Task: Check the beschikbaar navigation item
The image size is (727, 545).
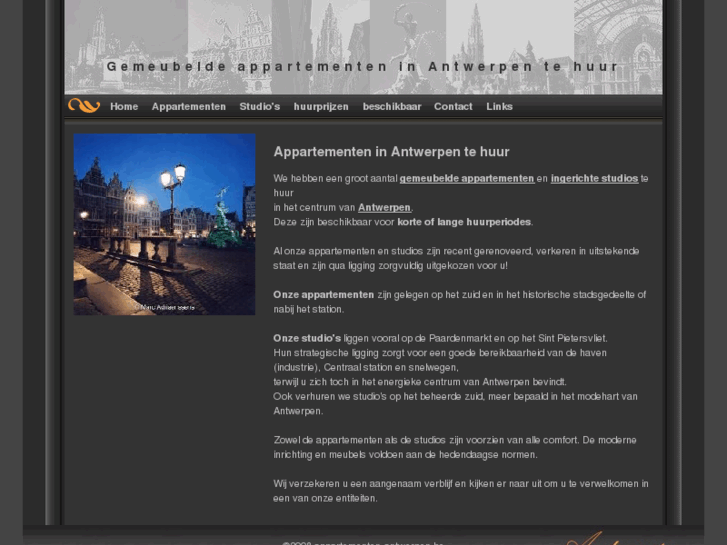Action: click(x=392, y=107)
